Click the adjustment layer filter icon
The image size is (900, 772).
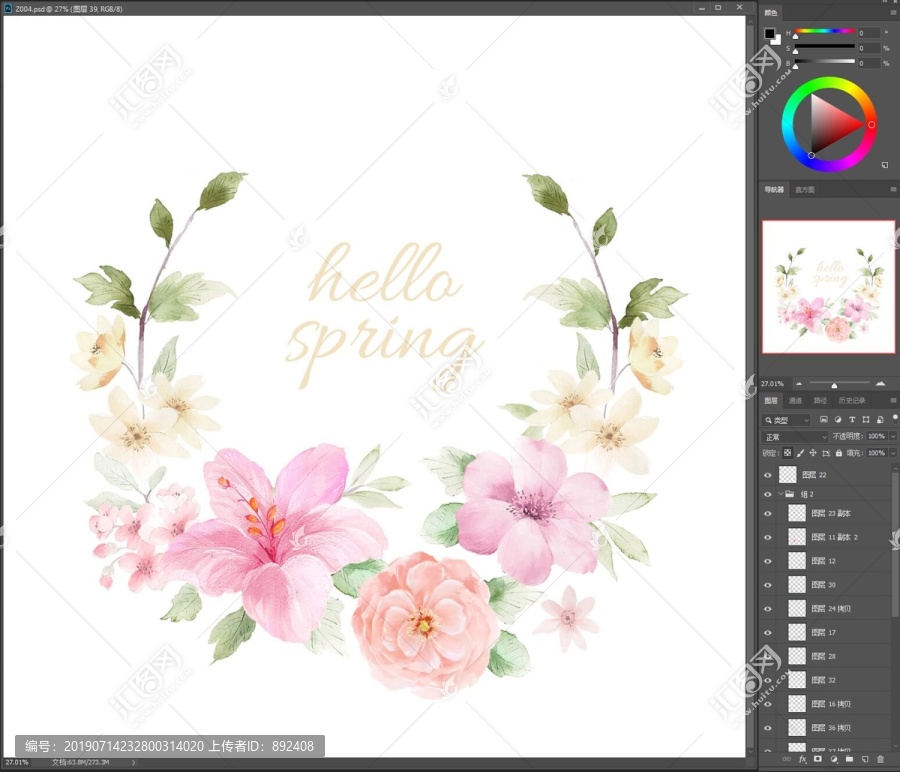[838, 420]
